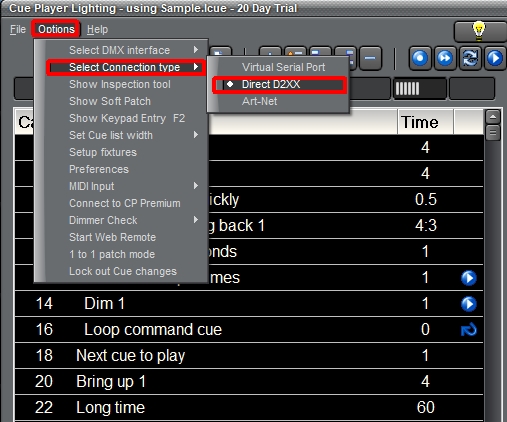This screenshot has width=507, height=422.
Task: Click the blue play button in toolbar
Action: tap(495, 58)
